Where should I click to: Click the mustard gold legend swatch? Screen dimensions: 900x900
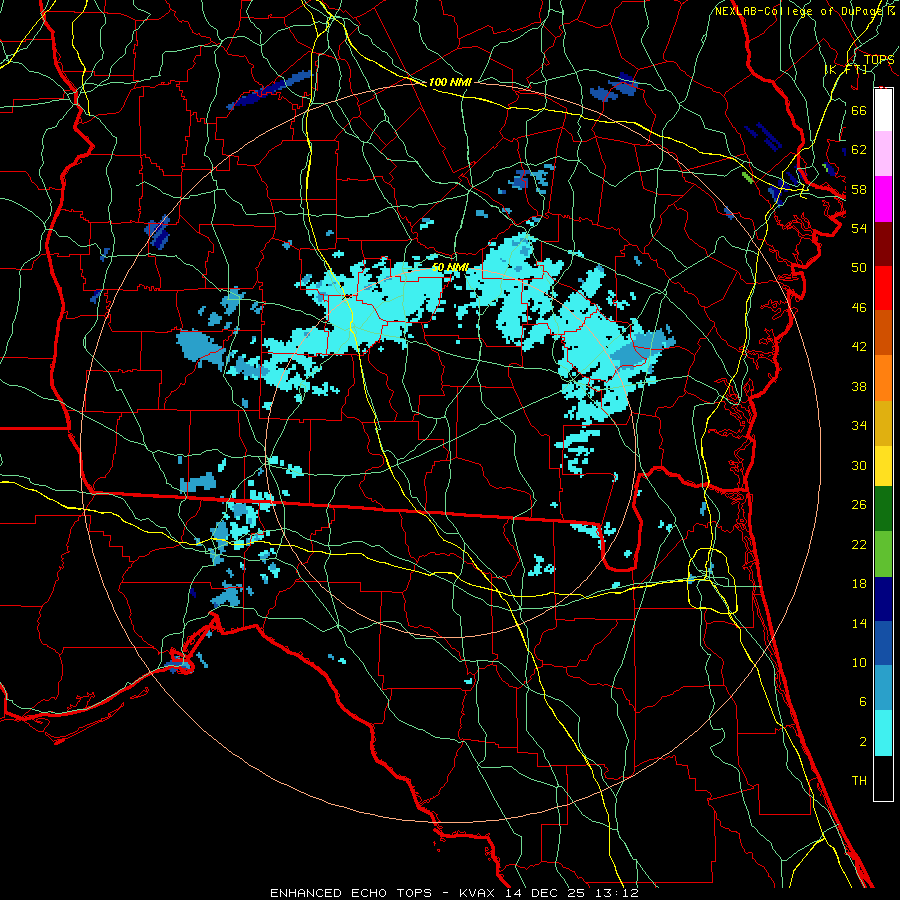tap(883, 423)
